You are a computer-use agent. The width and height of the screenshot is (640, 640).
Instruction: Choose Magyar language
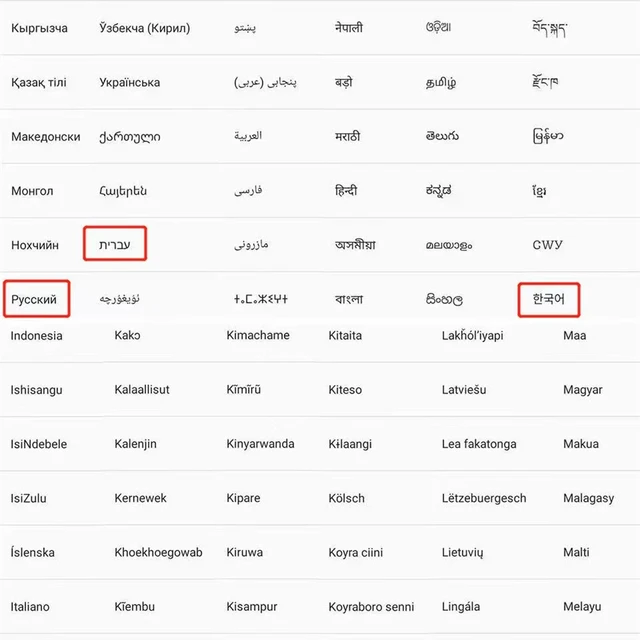click(583, 390)
